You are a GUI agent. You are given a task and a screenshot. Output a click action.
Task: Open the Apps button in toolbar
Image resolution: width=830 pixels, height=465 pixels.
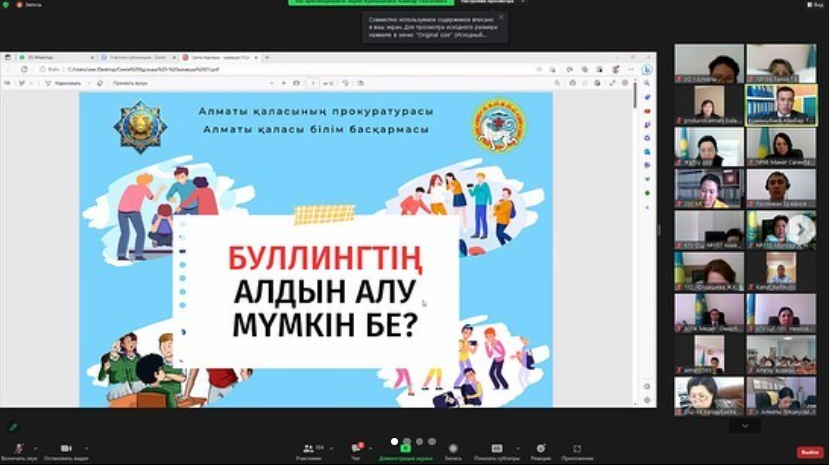[x=577, y=448]
